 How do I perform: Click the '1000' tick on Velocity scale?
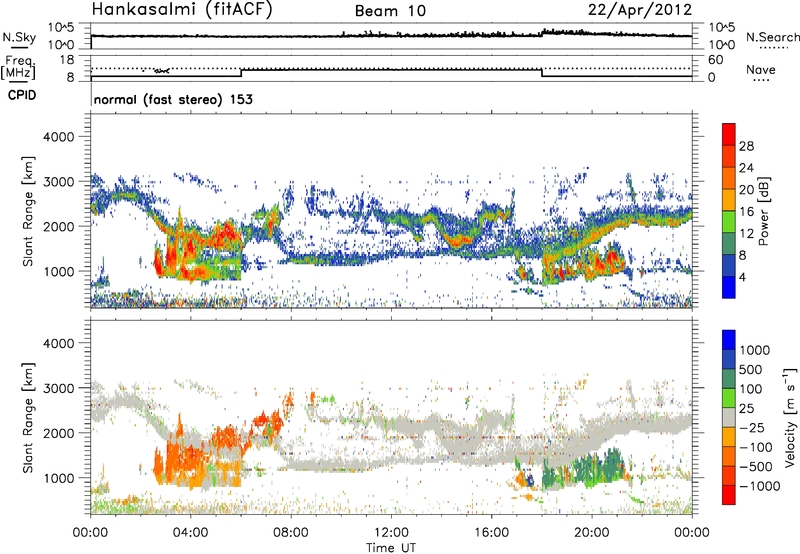coord(754,350)
